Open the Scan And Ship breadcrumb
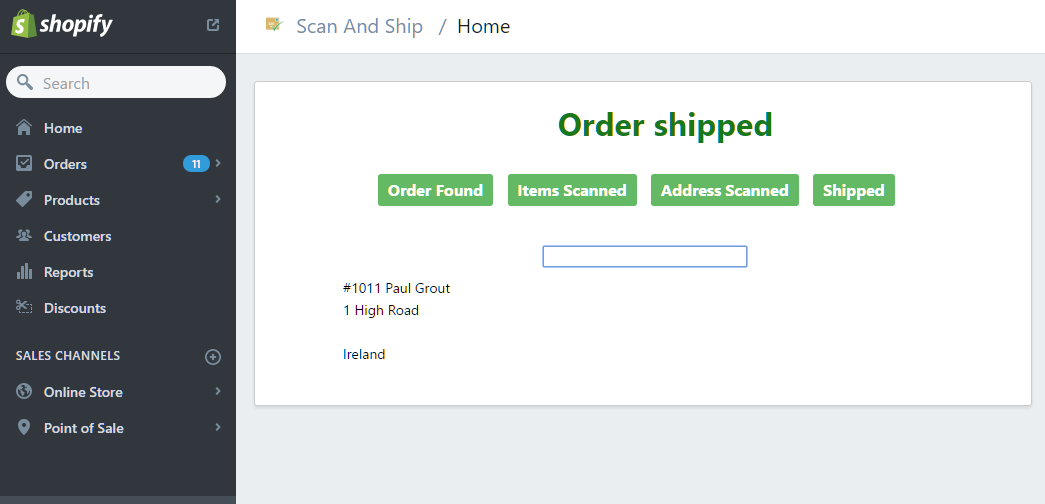 (x=359, y=26)
